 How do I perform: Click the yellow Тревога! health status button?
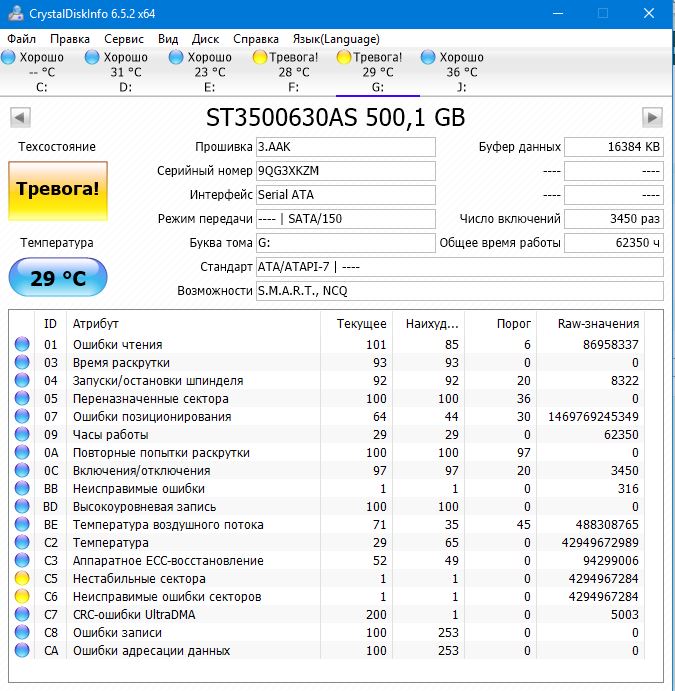tap(57, 189)
